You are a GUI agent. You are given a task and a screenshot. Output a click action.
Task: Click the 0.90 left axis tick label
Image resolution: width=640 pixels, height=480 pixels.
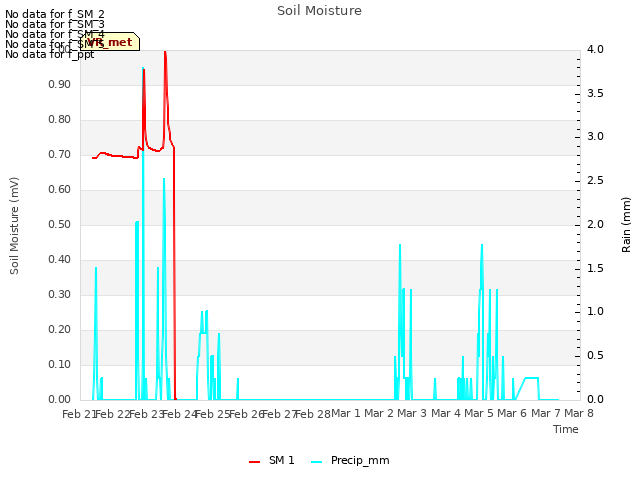(x=60, y=84)
